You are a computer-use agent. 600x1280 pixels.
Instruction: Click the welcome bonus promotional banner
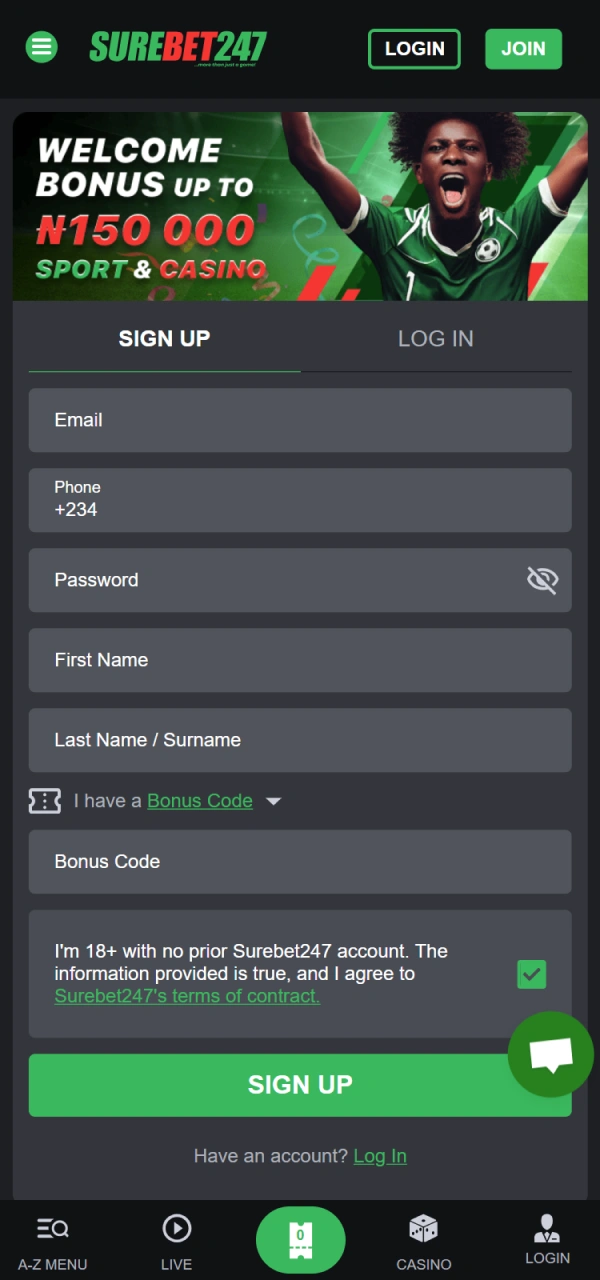coord(300,206)
